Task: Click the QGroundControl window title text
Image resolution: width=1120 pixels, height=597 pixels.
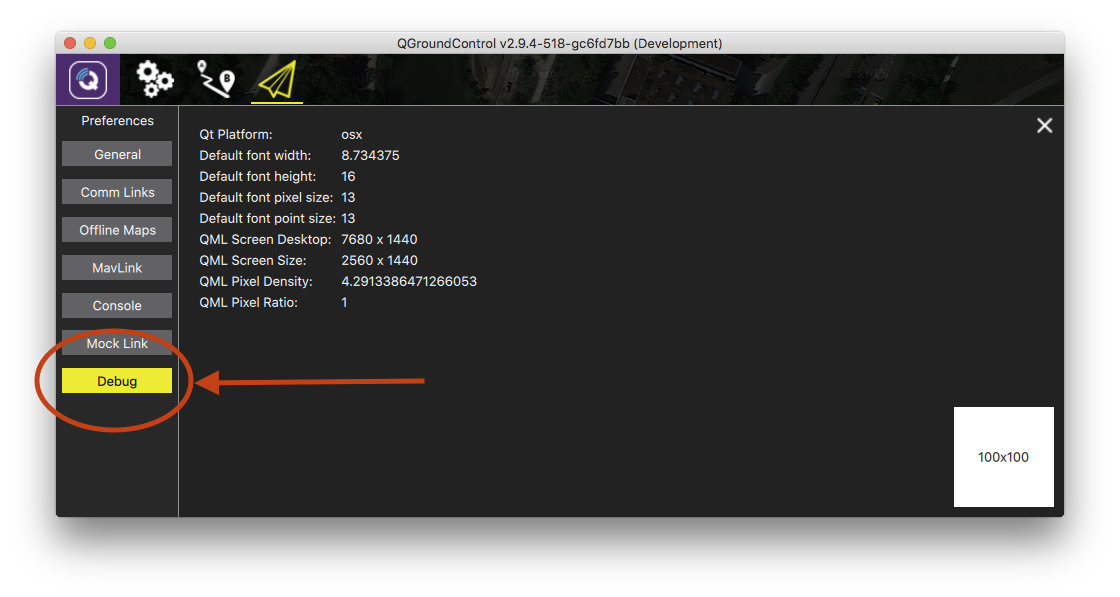Action: [559, 44]
